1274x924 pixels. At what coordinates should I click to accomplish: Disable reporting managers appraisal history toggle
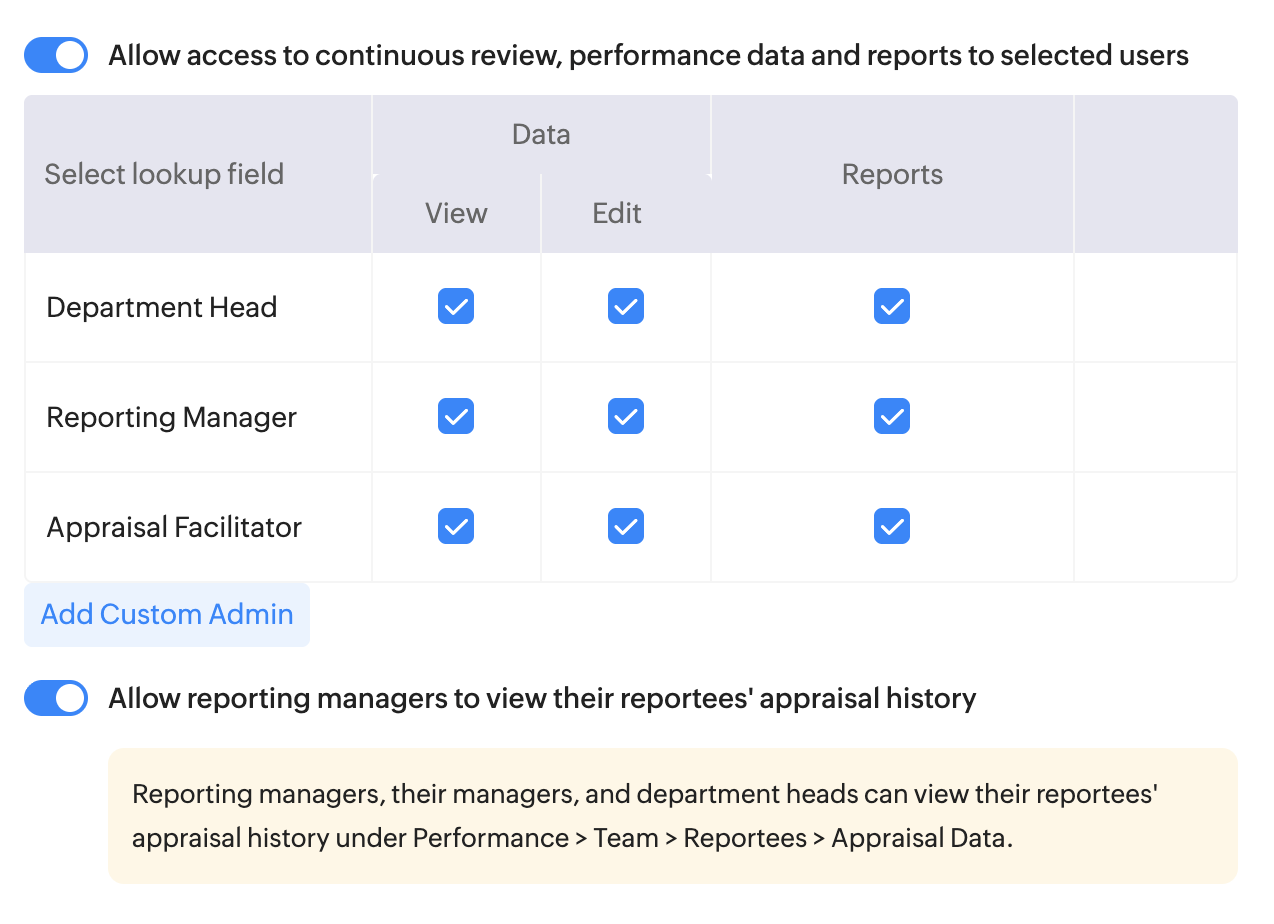(56, 698)
